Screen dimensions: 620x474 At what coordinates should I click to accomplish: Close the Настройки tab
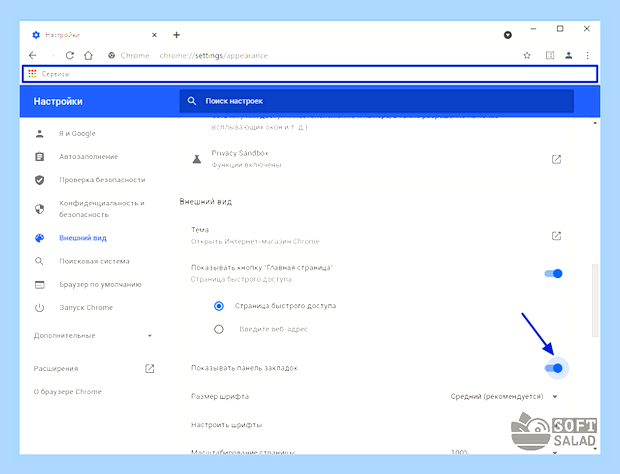pyautogui.click(x=155, y=35)
